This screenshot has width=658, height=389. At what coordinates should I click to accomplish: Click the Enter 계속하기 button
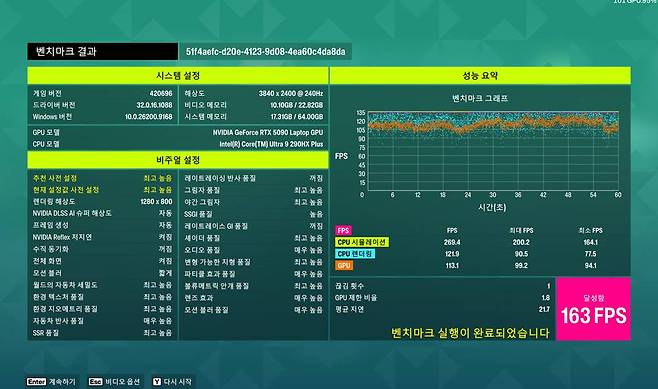pos(51,381)
